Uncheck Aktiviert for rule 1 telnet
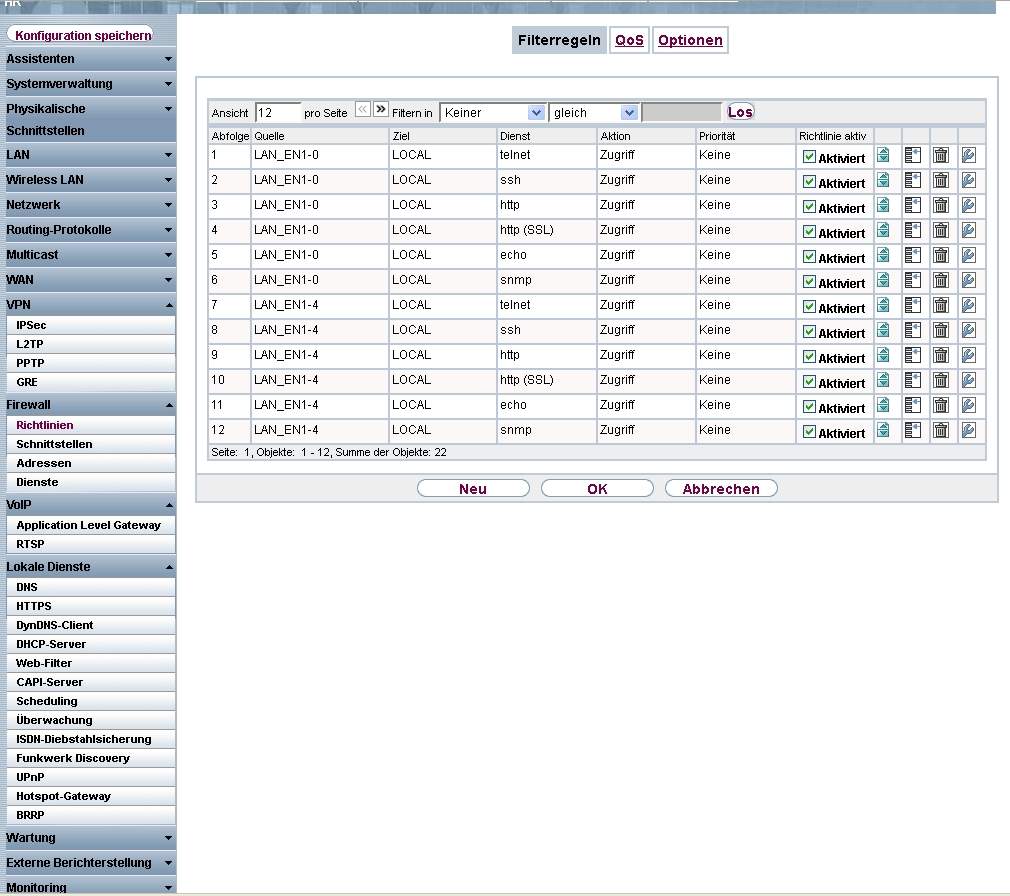 (x=809, y=157)
